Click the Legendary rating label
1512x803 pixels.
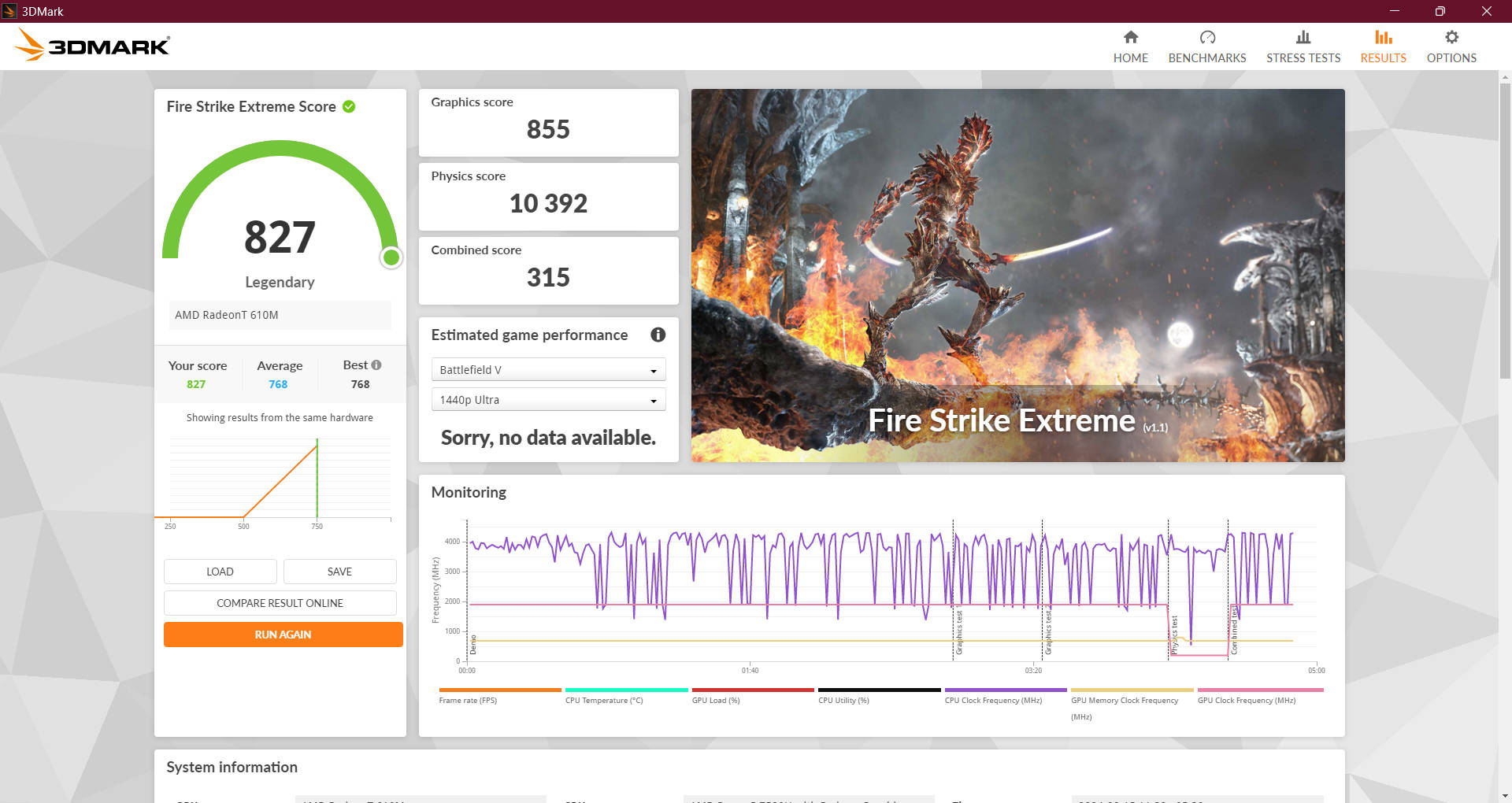[x=280, y=282]
